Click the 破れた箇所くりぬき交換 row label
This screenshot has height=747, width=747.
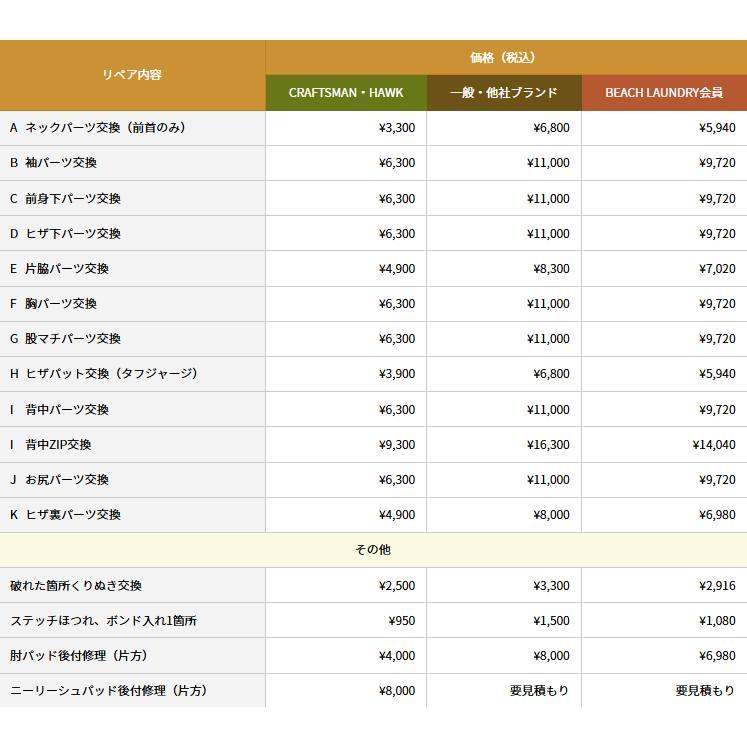coord(76,586)
